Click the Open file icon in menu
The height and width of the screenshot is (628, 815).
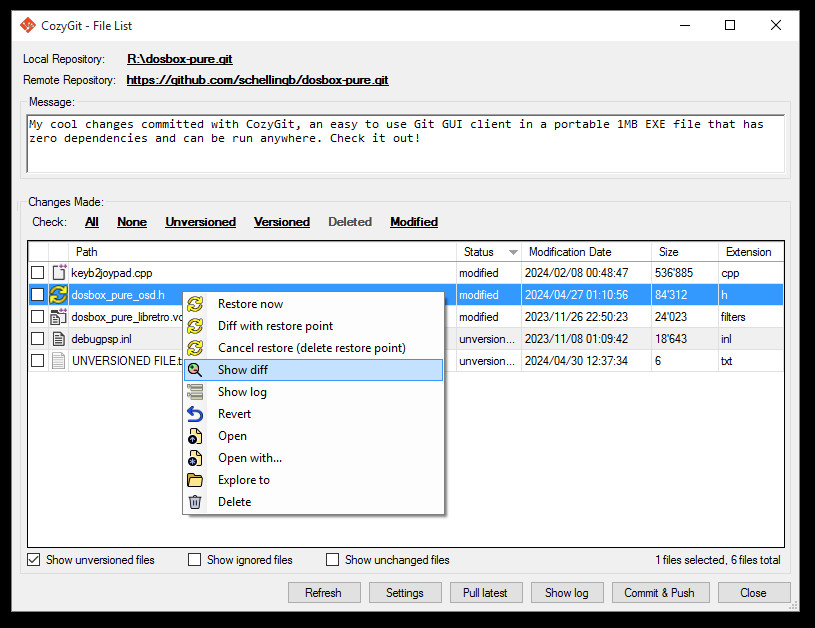[195, 436]
